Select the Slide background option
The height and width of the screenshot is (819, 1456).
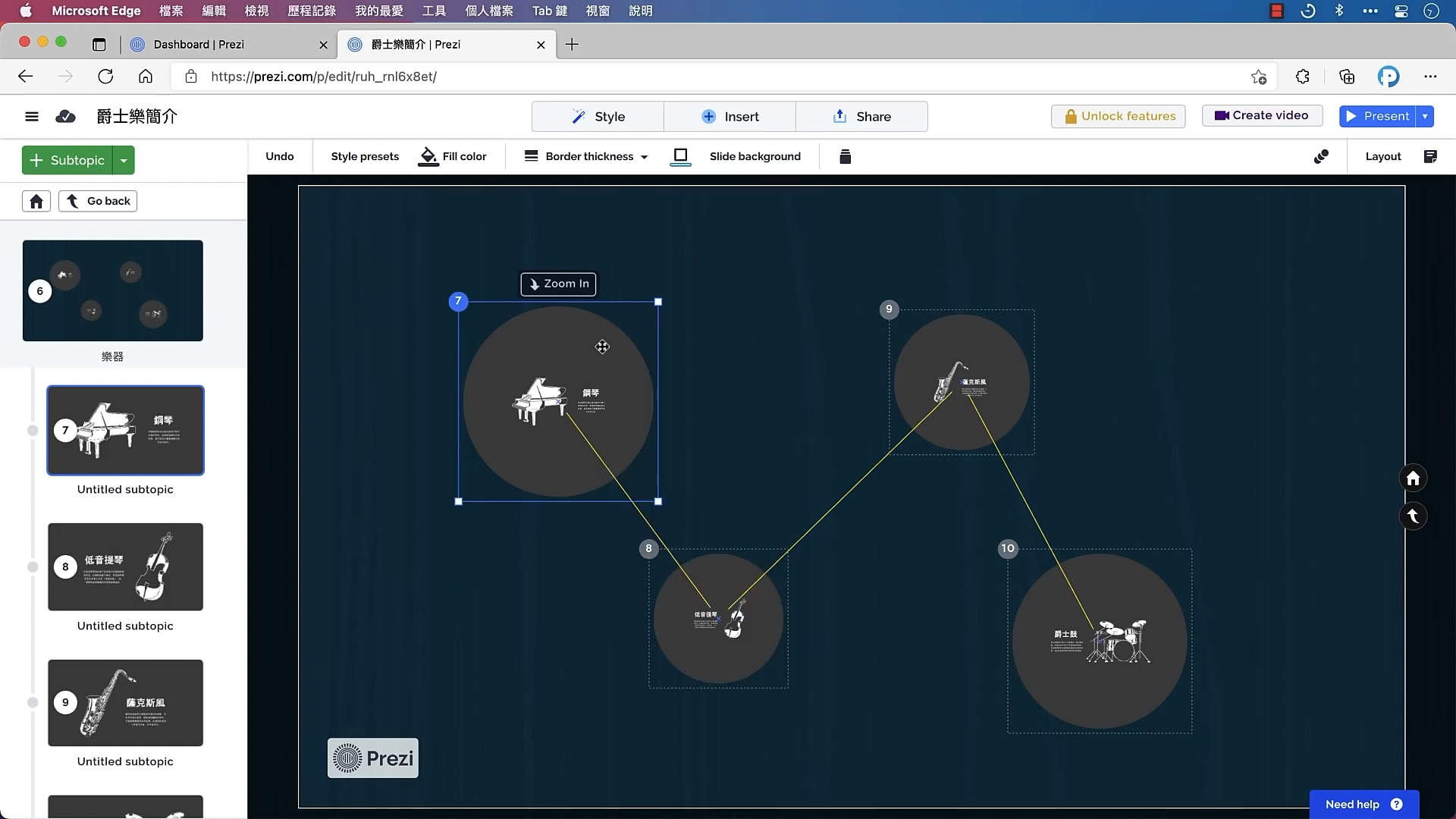pos(755,156)
